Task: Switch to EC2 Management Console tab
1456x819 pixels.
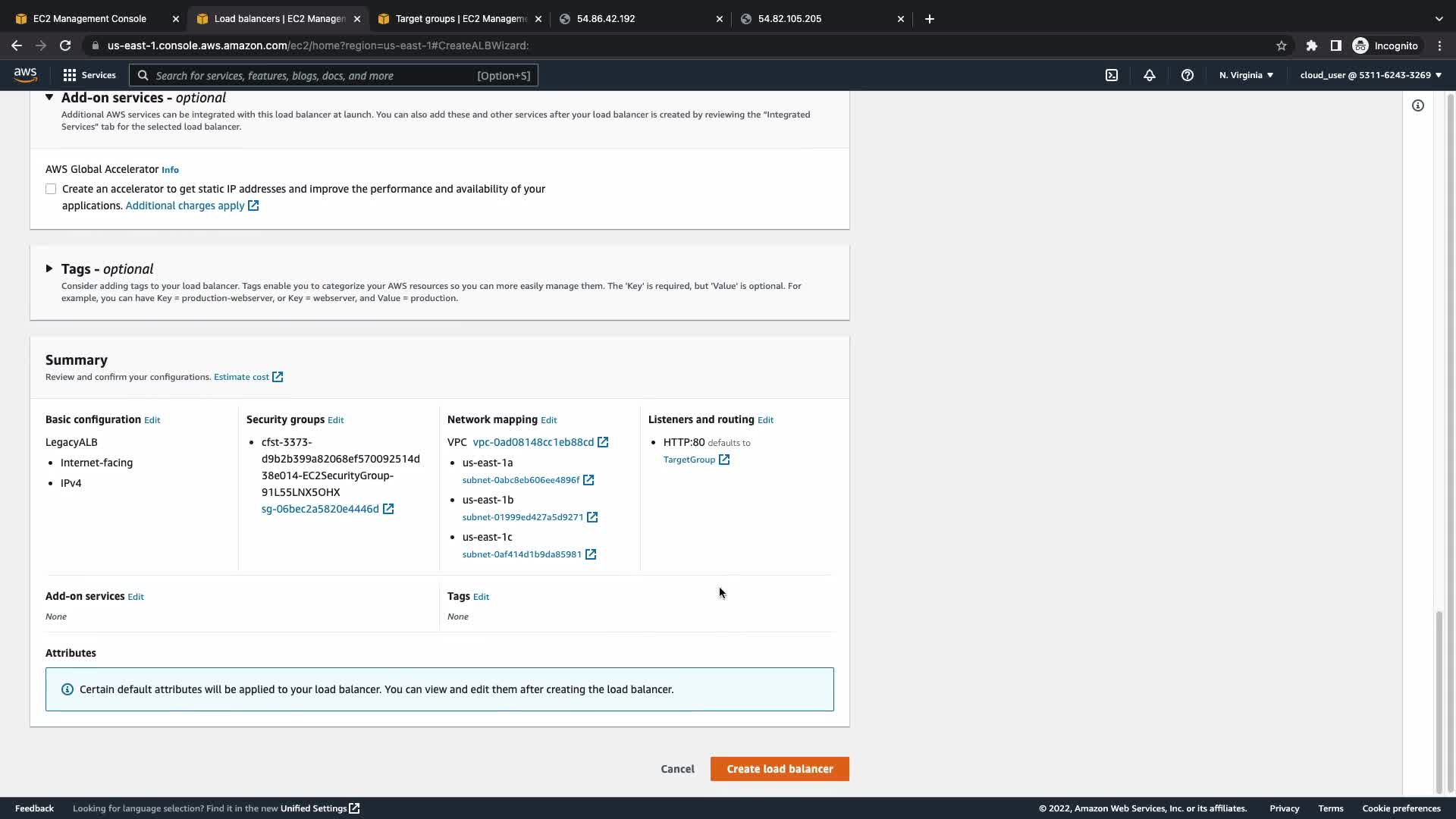Action: pos(89,18)
